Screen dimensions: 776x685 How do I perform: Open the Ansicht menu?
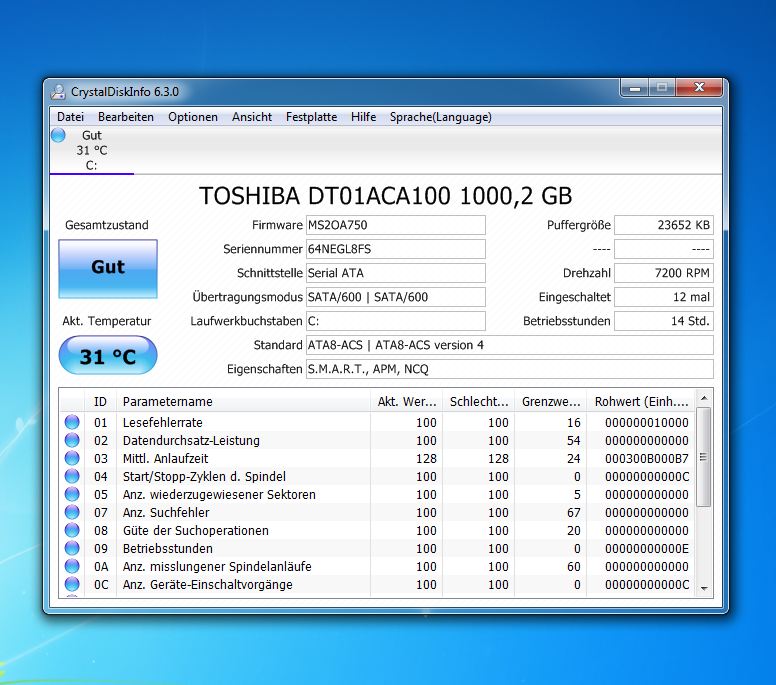[x=252, y=117]
